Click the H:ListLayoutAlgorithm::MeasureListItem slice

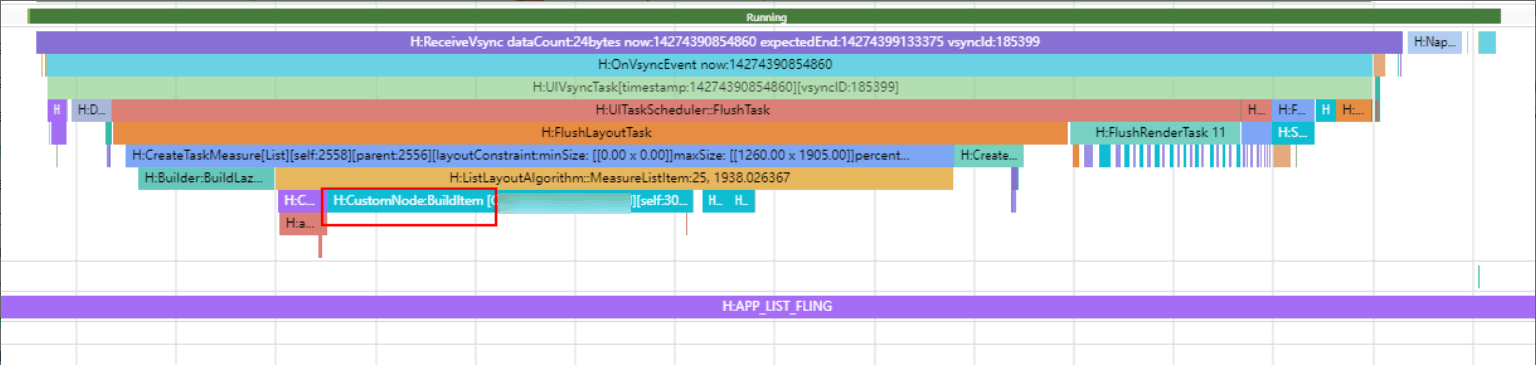(614, 178)
